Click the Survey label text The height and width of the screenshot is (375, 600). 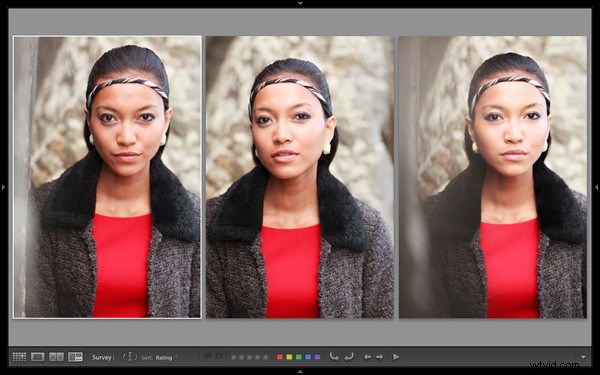pyautogui.click(x=103, y=357)
